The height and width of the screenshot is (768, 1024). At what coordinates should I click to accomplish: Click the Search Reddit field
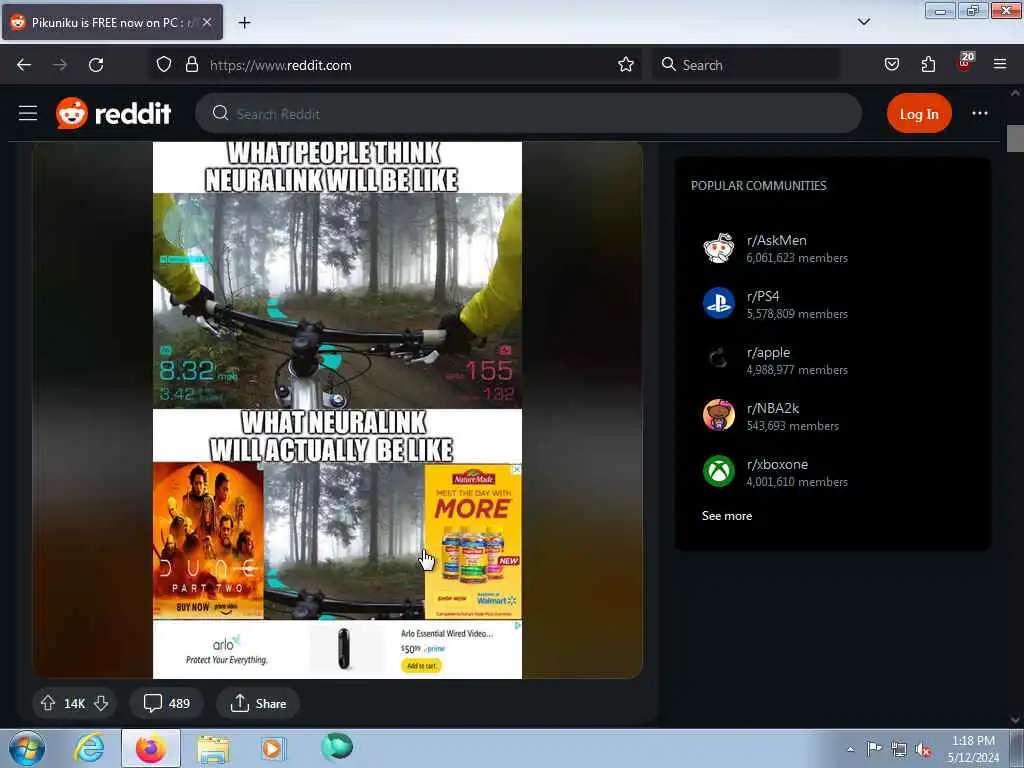pyautogui.click(x=528, y=114)
